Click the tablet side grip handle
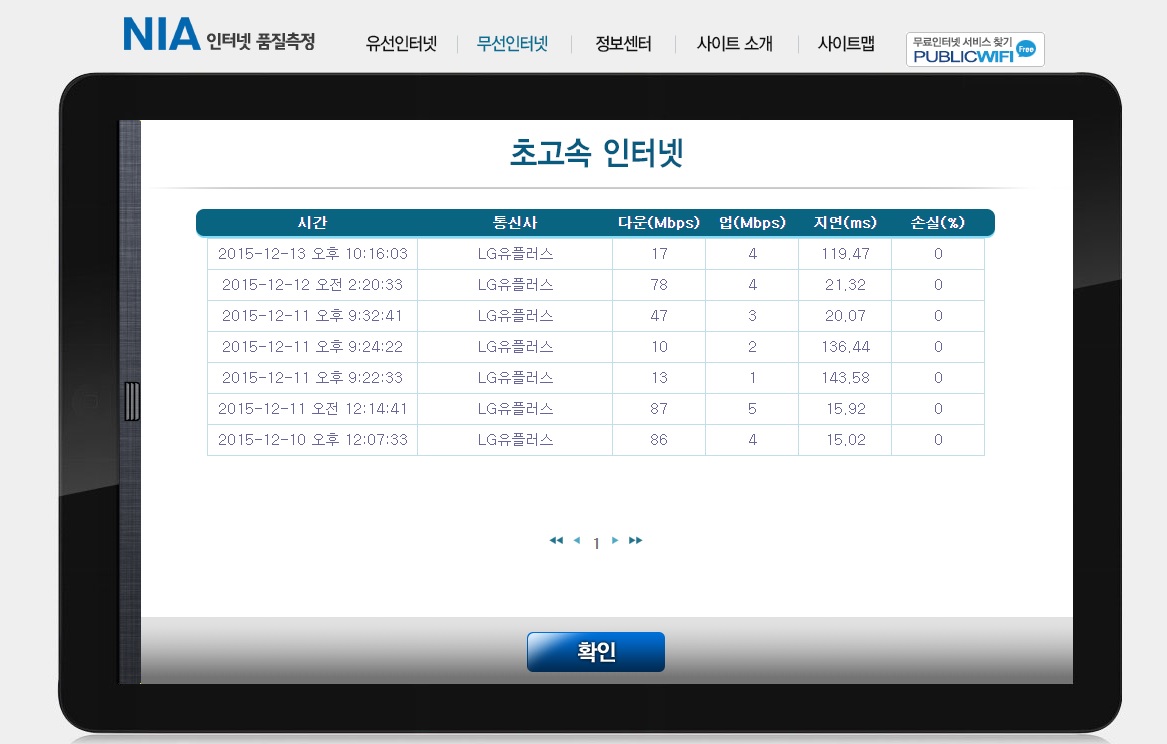Viewport: 1167px width, 744px height. [132, 401]
